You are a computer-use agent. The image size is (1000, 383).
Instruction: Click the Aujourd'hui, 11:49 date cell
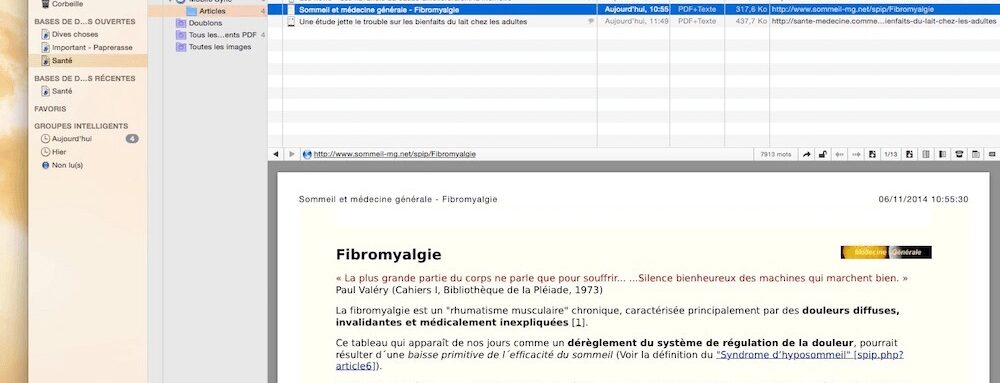coord(636,21)
